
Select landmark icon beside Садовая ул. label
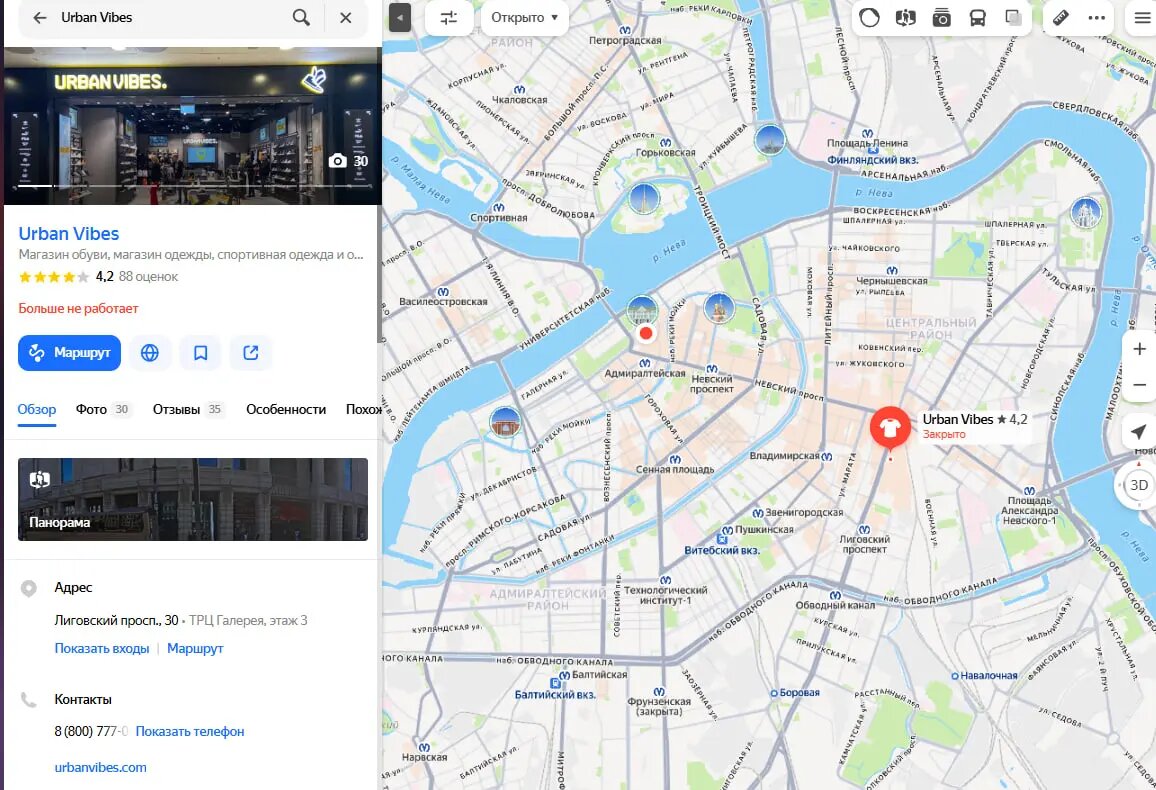pyautogui.click(x=718, y=308)
